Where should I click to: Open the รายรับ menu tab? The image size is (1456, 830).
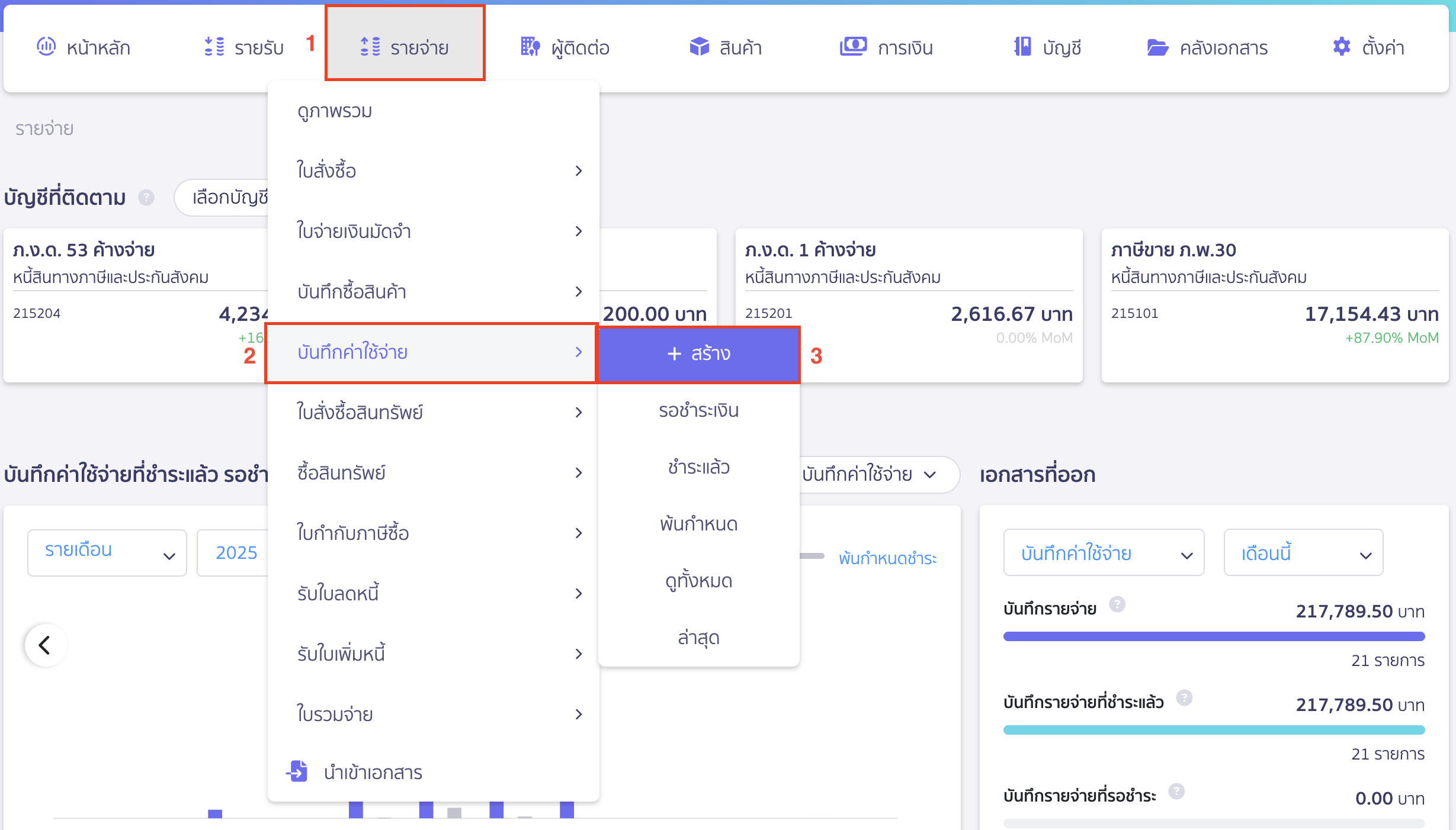point(243,47)
